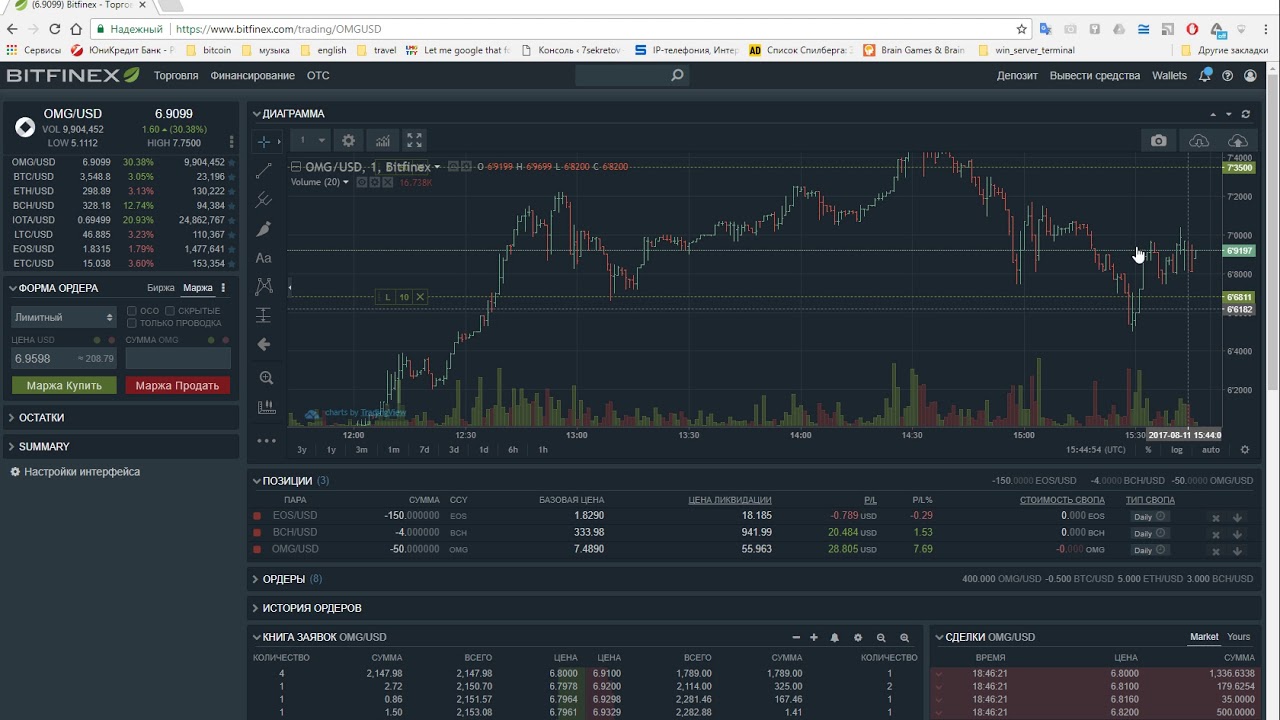Select the brush drawing tool
The image size is (1280, 720).
(x=264, y=229)
